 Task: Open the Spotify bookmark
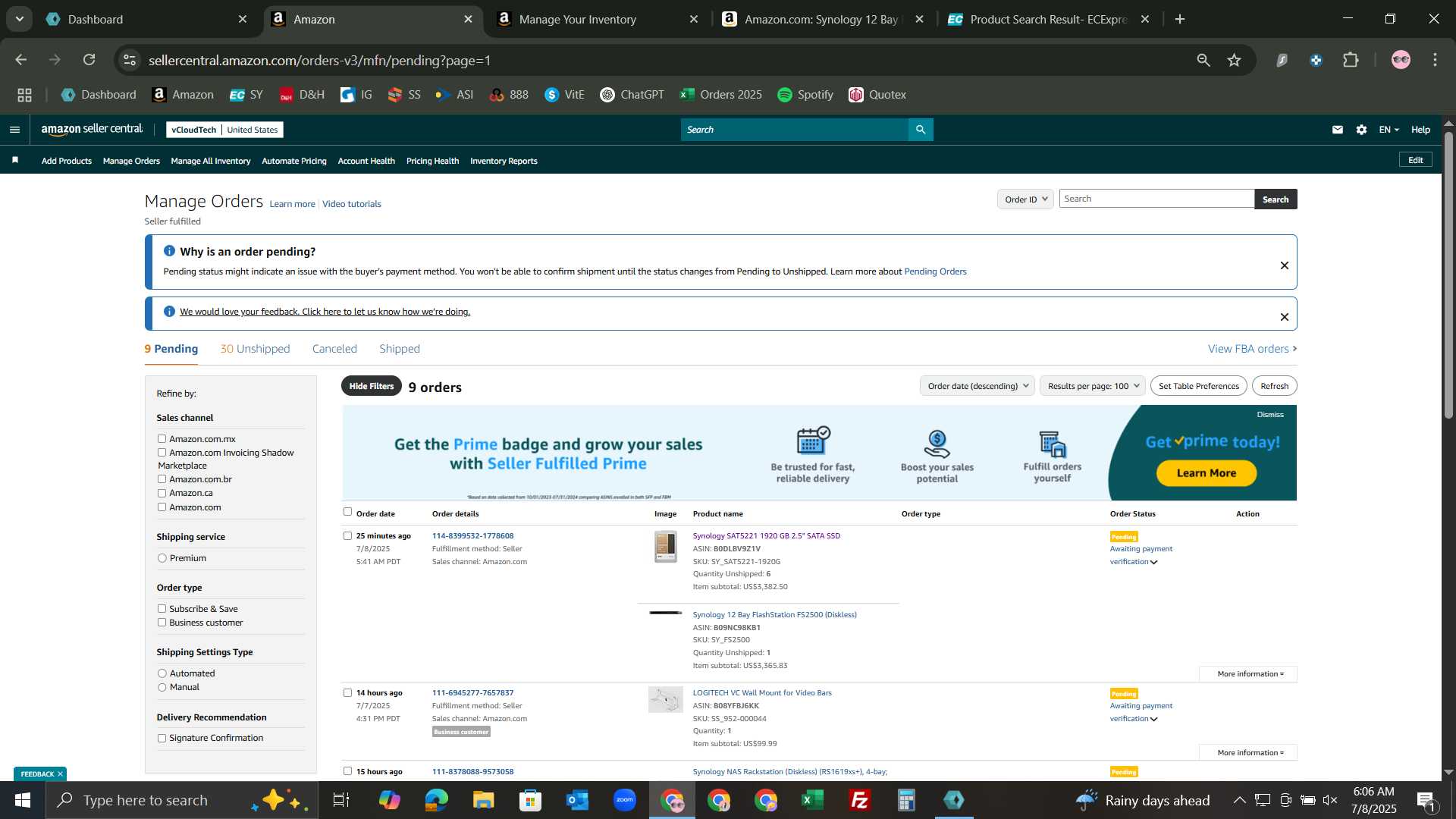pos(805,95)
